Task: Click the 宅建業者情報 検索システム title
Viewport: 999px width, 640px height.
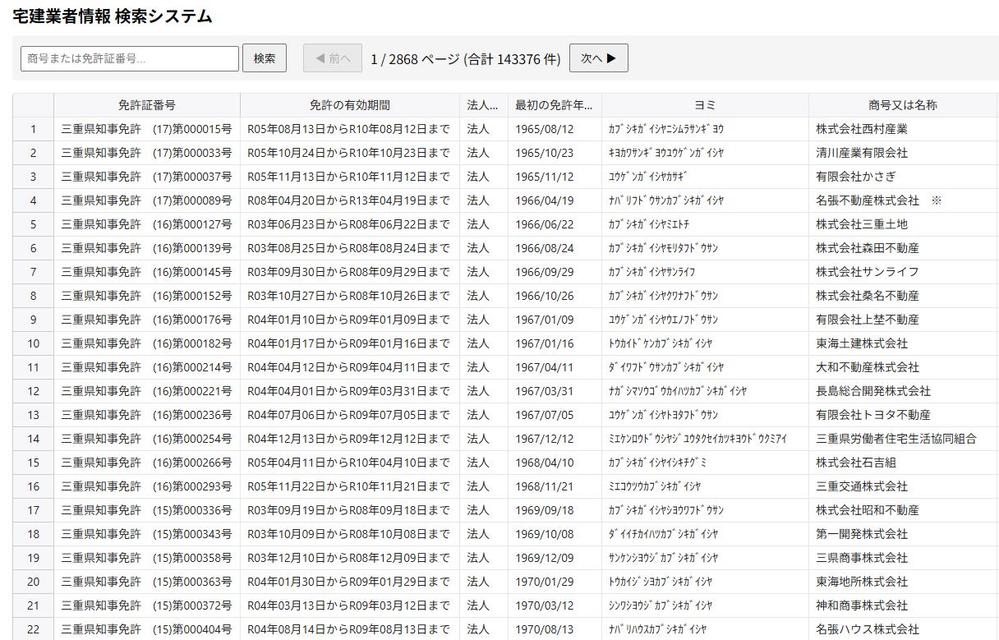Action: coord(112,17)
